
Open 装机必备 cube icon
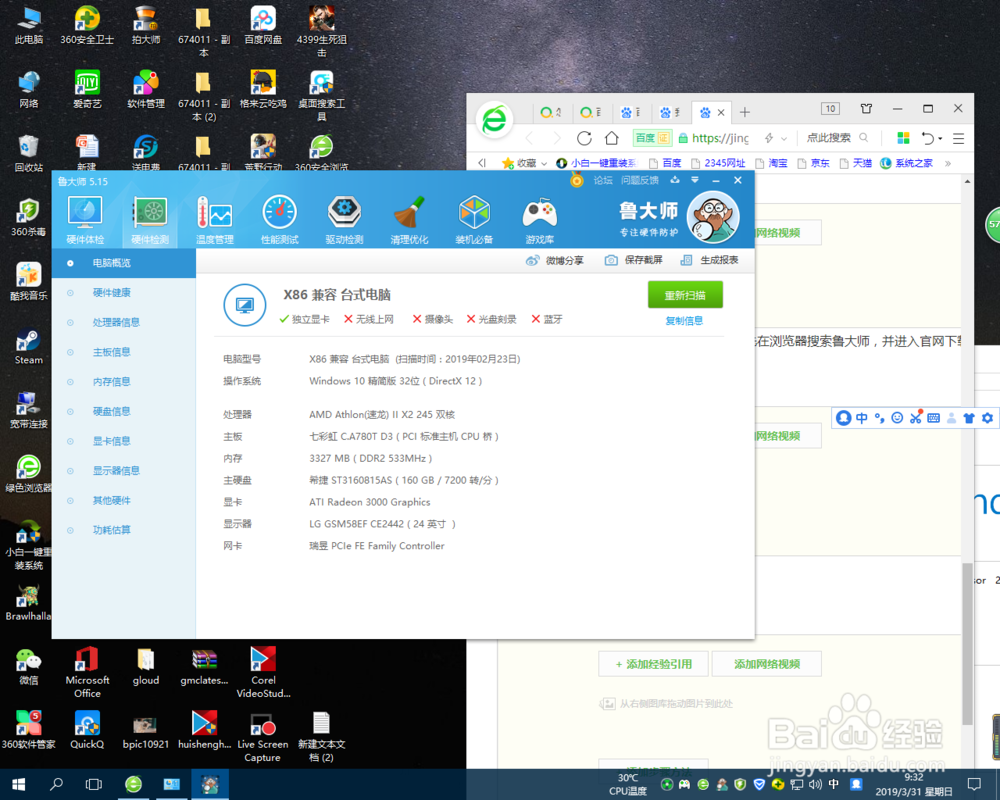pyautogui.click(x=474, y=220)
